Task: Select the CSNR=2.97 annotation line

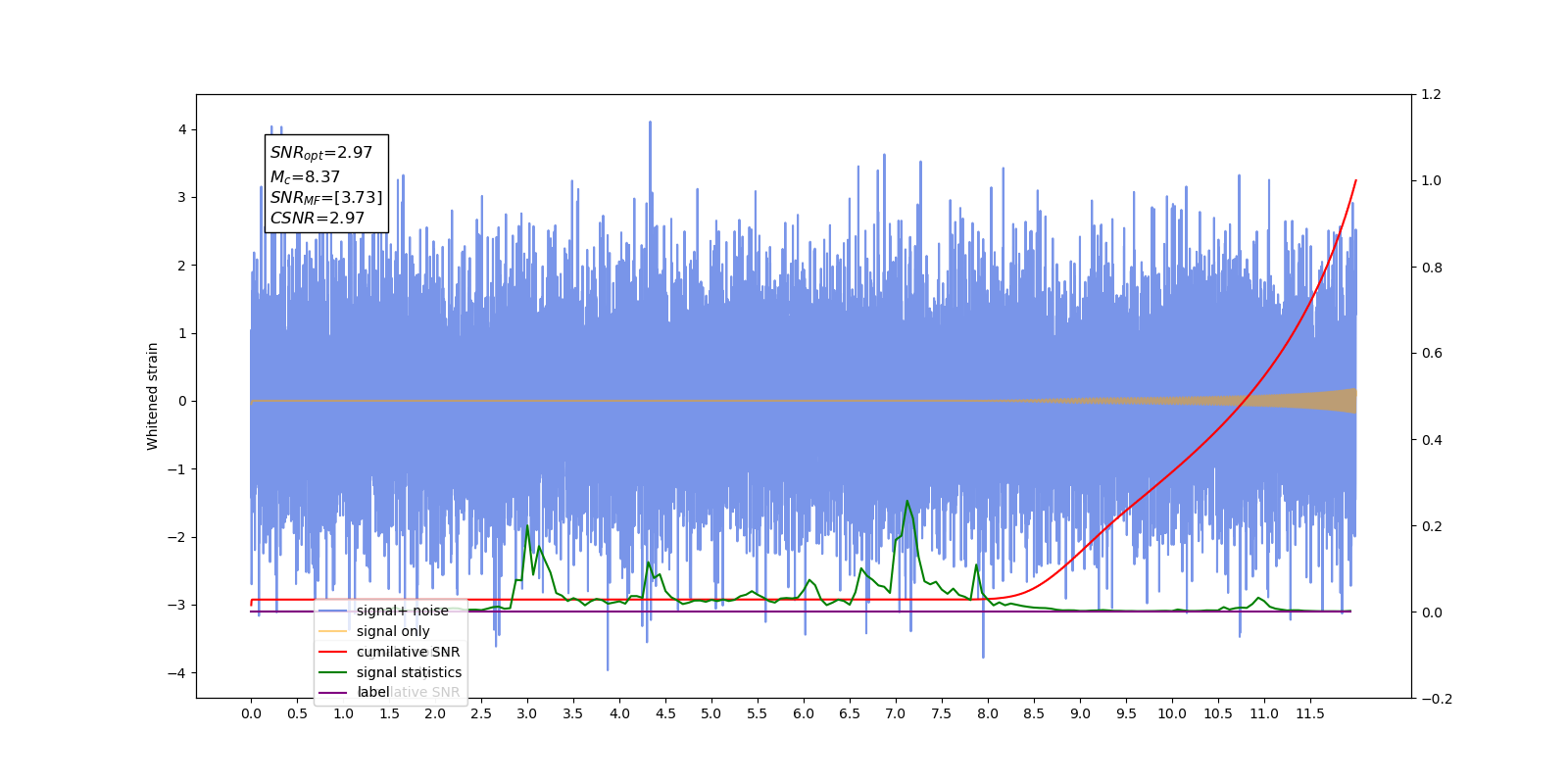Action: [x=318, y=219]
